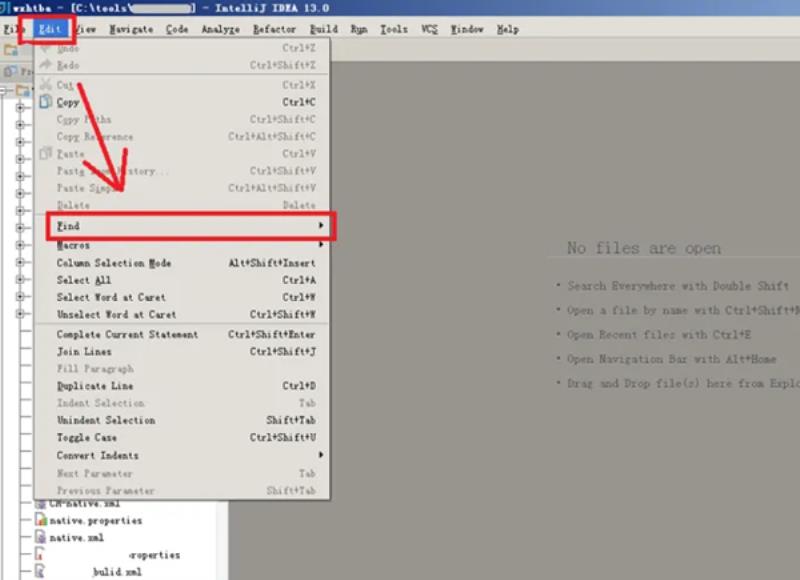
Task: Click IntelliJ IDEA app icon in title bar
Action: [3, 8]
